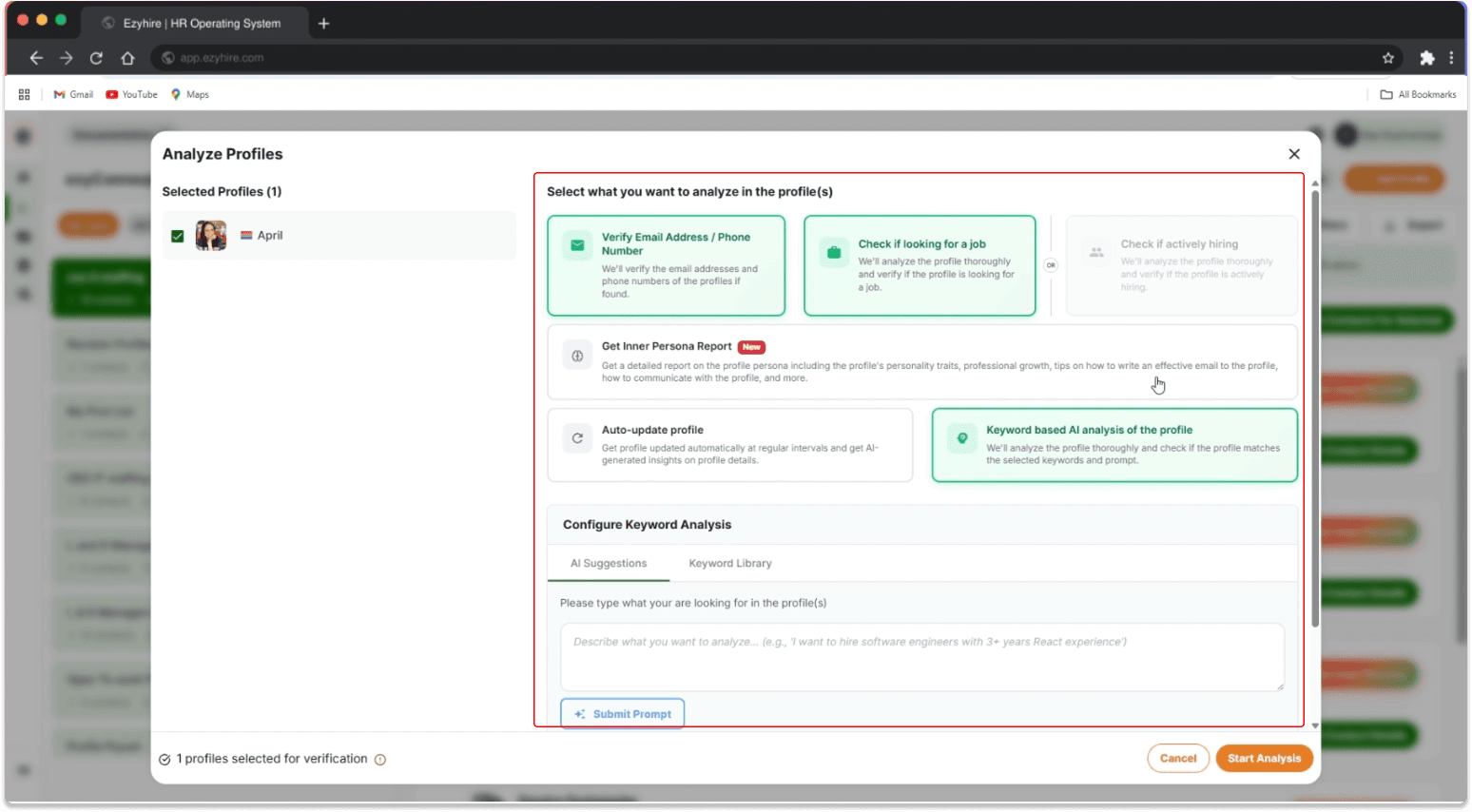1472x812 pixels.
Task: Focus the analysis prompt description field
Action: click(x=922, y=657)
